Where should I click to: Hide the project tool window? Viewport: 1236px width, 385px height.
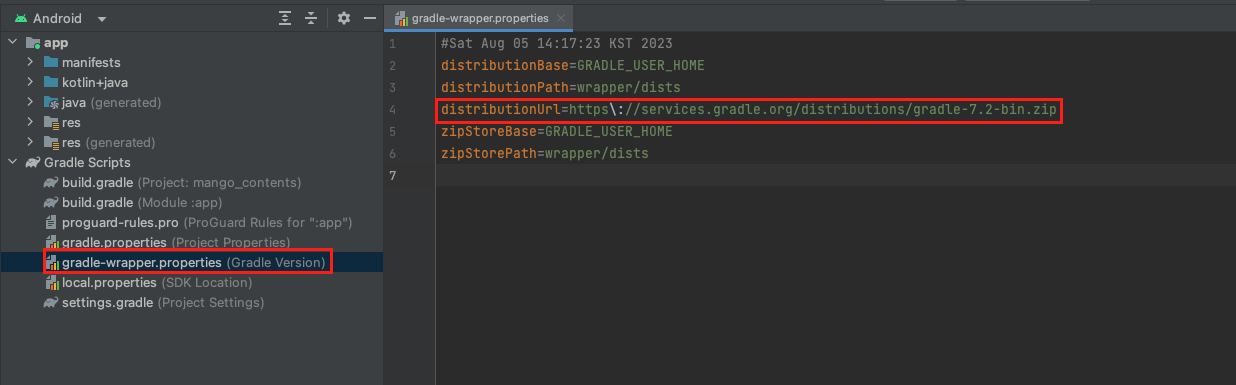369,18
